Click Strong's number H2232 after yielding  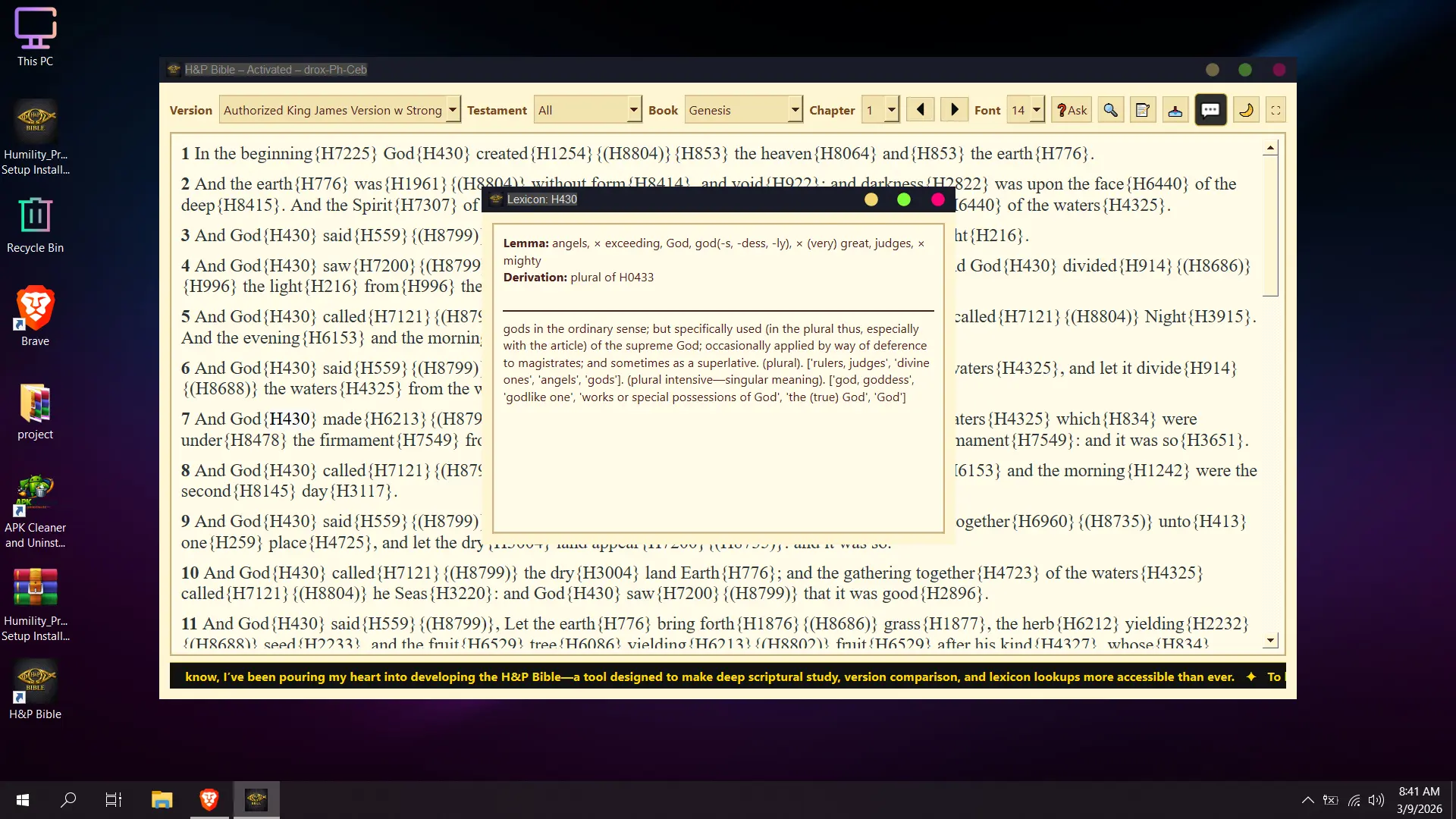tap(1217, 624)
